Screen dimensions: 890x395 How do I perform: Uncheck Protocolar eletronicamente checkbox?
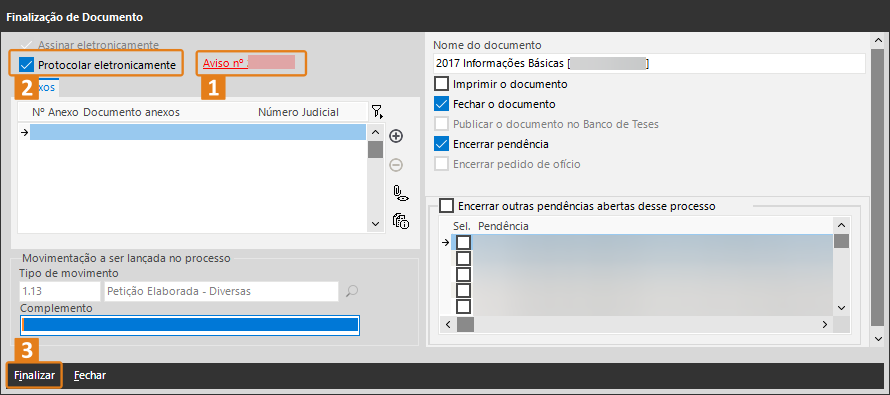[x=26, y=65]
